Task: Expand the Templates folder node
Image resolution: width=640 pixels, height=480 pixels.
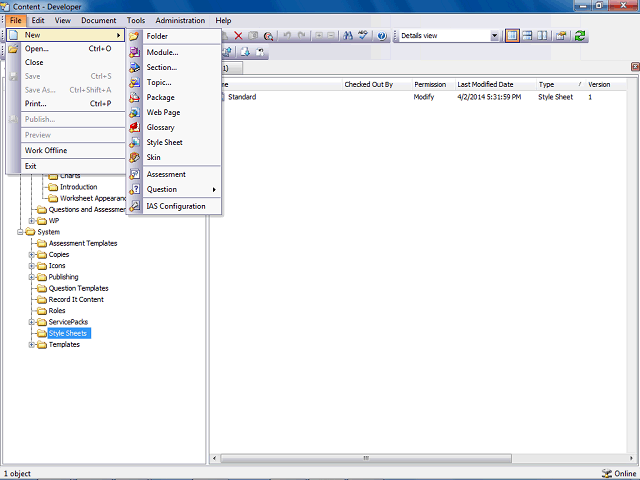Action: (x=31, y=344)
